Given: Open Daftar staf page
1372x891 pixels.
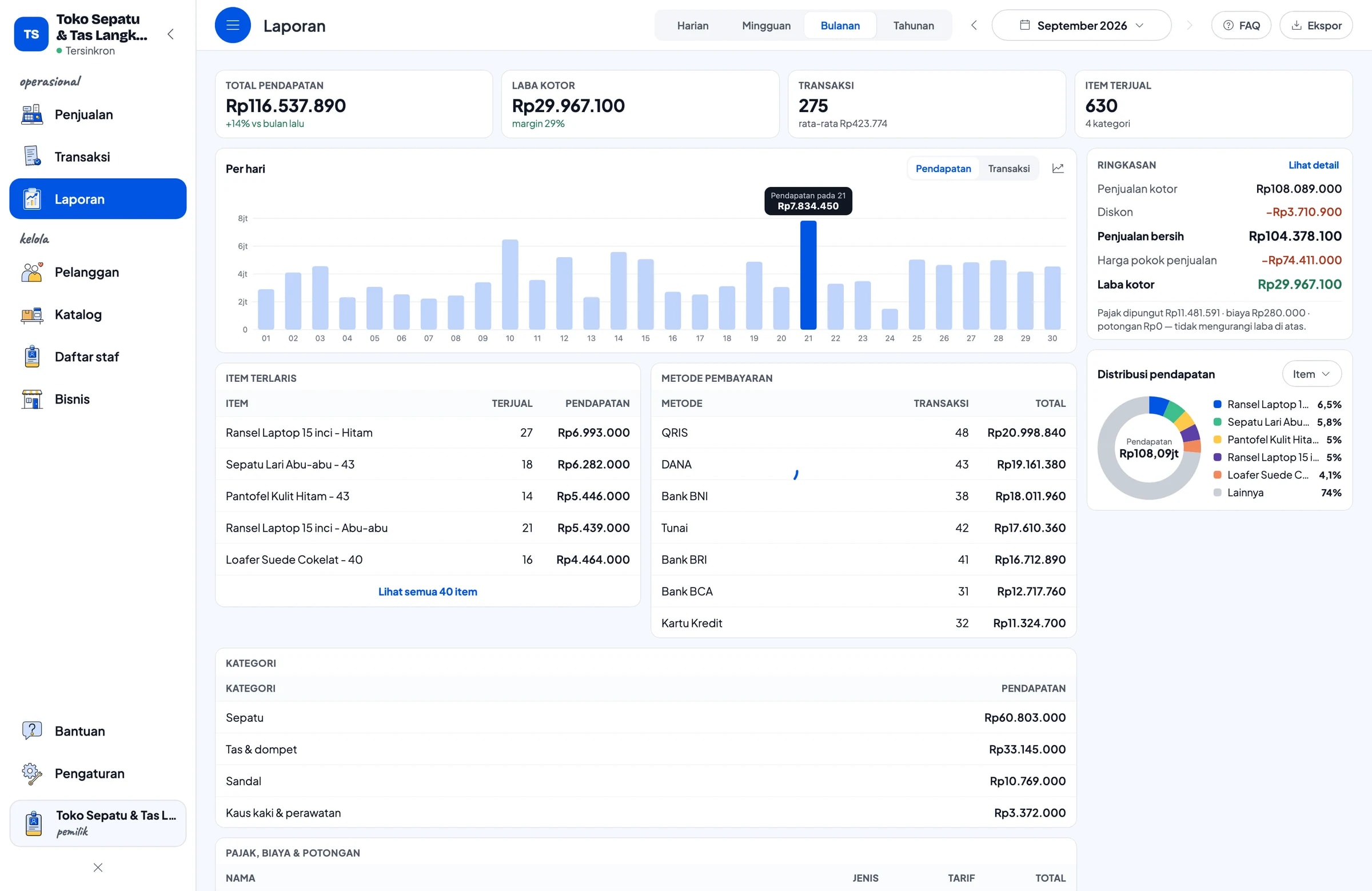Looking at the screenshot, I should pyautogui.click(x=98, y=357).
